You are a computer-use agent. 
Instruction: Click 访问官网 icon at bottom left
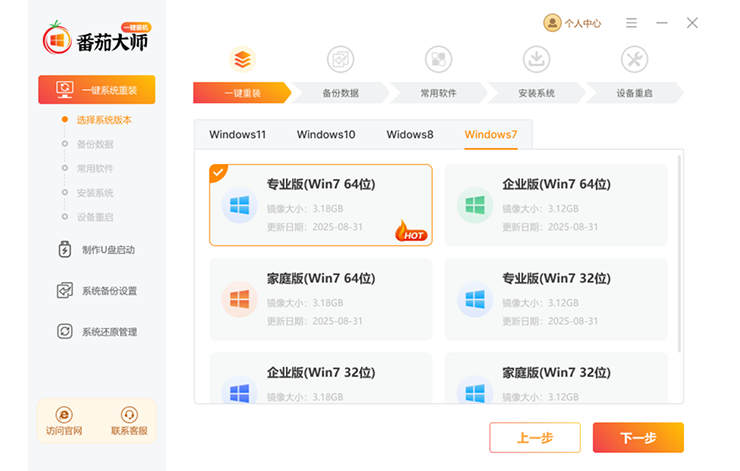64,415
